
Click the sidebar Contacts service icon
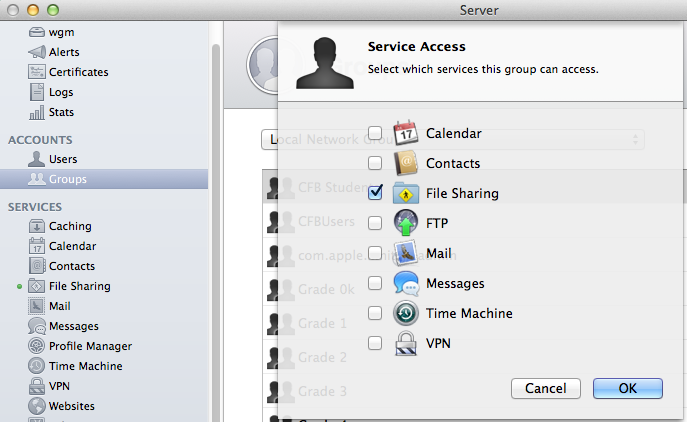36,266
